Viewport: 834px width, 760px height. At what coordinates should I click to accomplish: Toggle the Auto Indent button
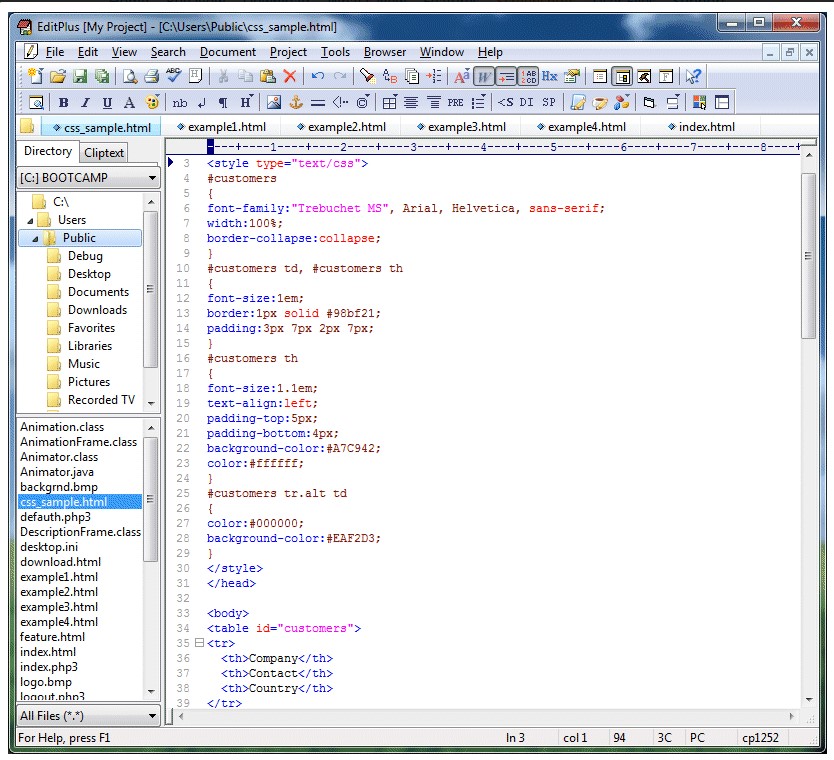point(506,76)
